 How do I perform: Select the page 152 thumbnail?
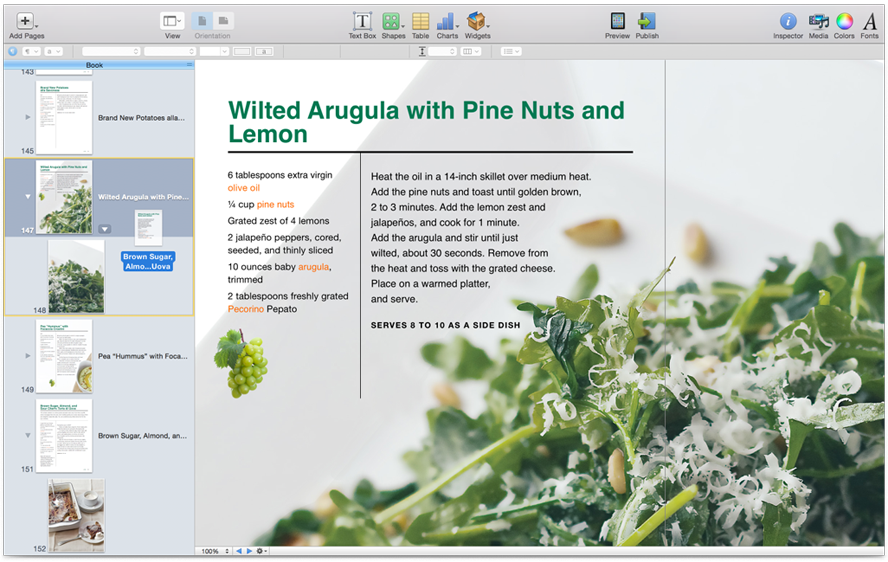click(76, 515)
